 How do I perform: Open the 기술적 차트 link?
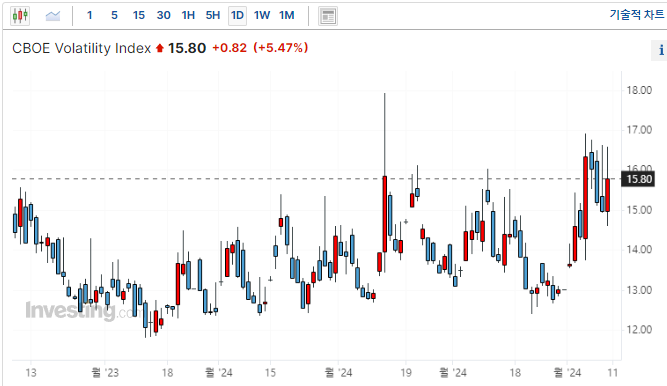pyautogui.click(x=636, y=15)
